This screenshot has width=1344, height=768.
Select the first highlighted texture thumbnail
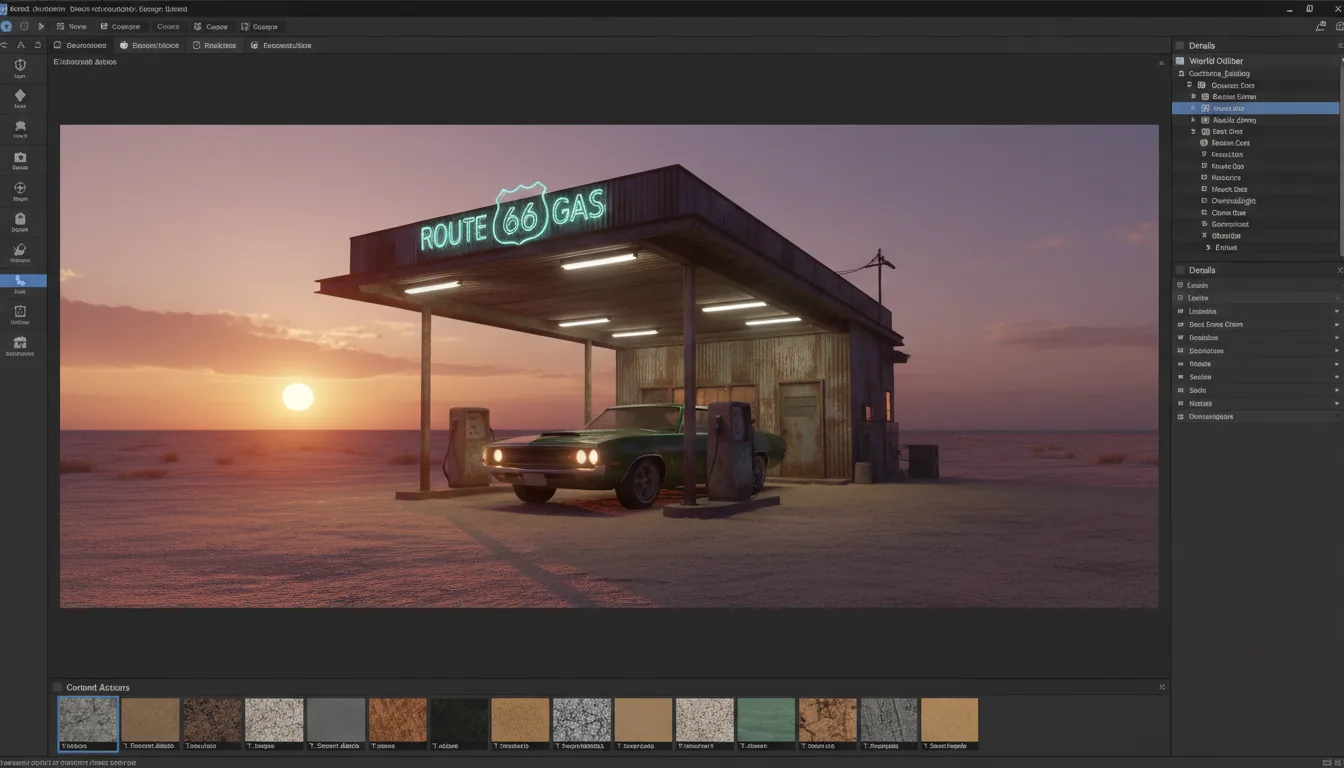tap(87, 722)
